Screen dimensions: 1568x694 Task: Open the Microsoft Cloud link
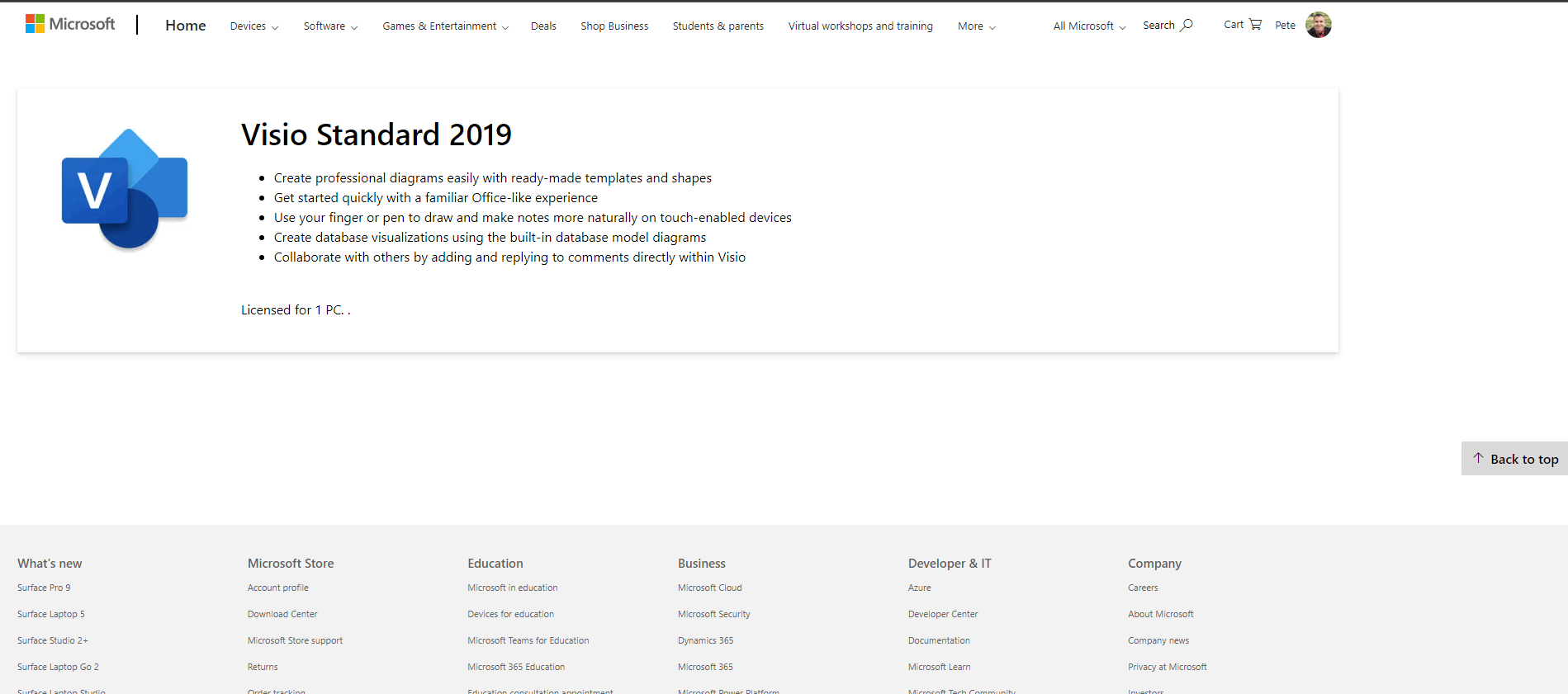(710, 588)
